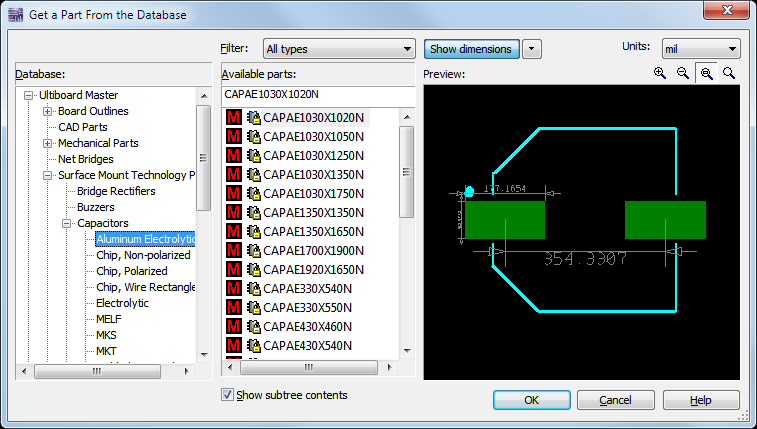757x429 pixels.
Task: Click the zoom out magnifier icon
Action: pos(683,73)
